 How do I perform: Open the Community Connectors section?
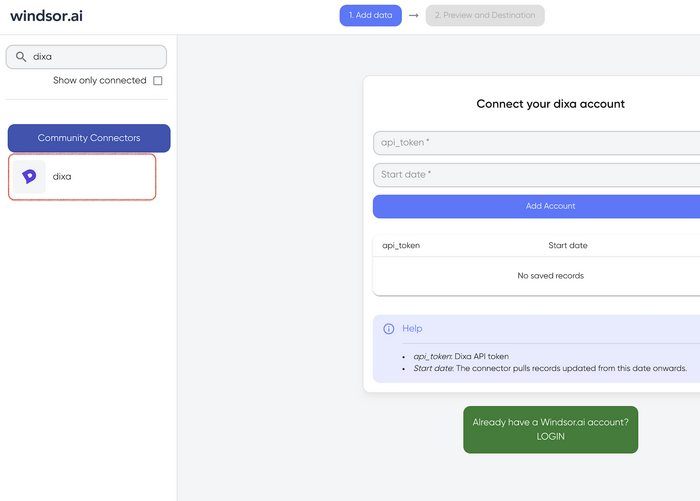click(x=89, y=138)
